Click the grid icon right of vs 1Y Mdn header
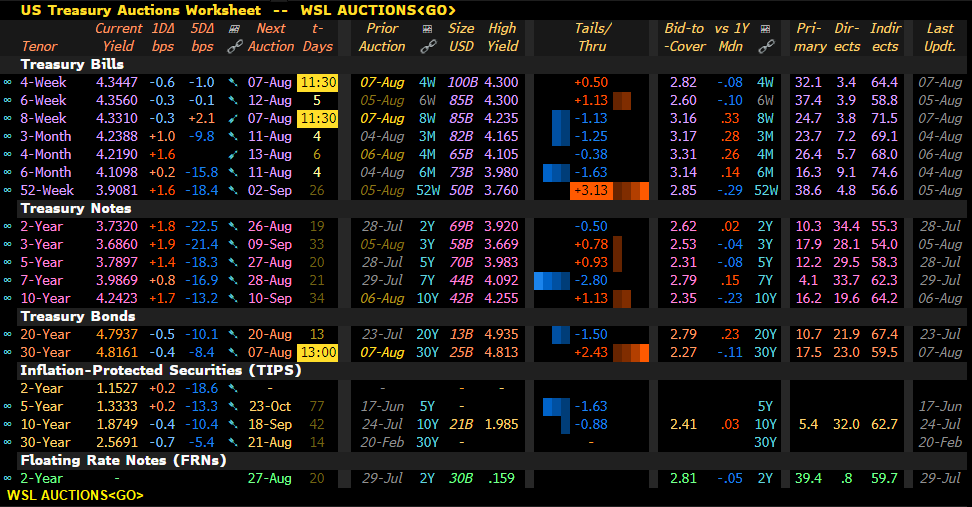 pyautogui.click(x=766, y=29)
